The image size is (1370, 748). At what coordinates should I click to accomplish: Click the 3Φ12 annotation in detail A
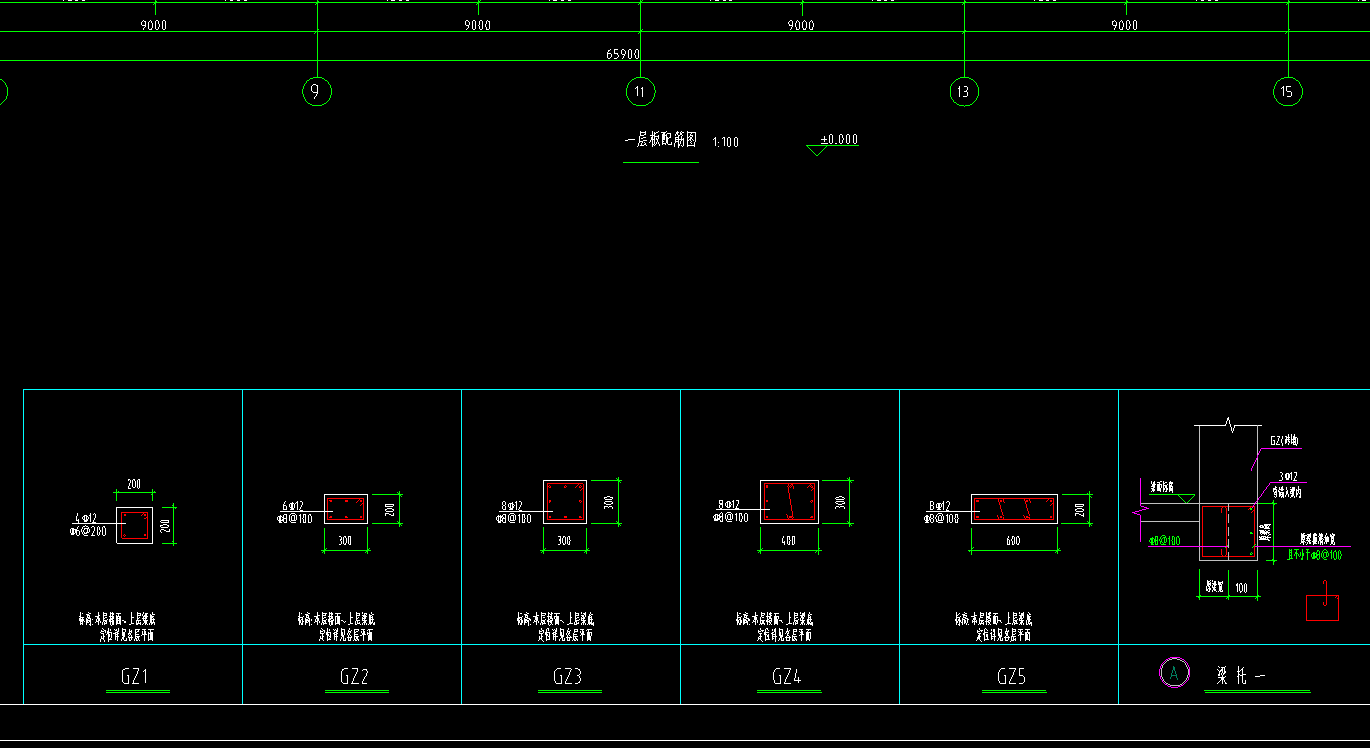click(1287, 477)
